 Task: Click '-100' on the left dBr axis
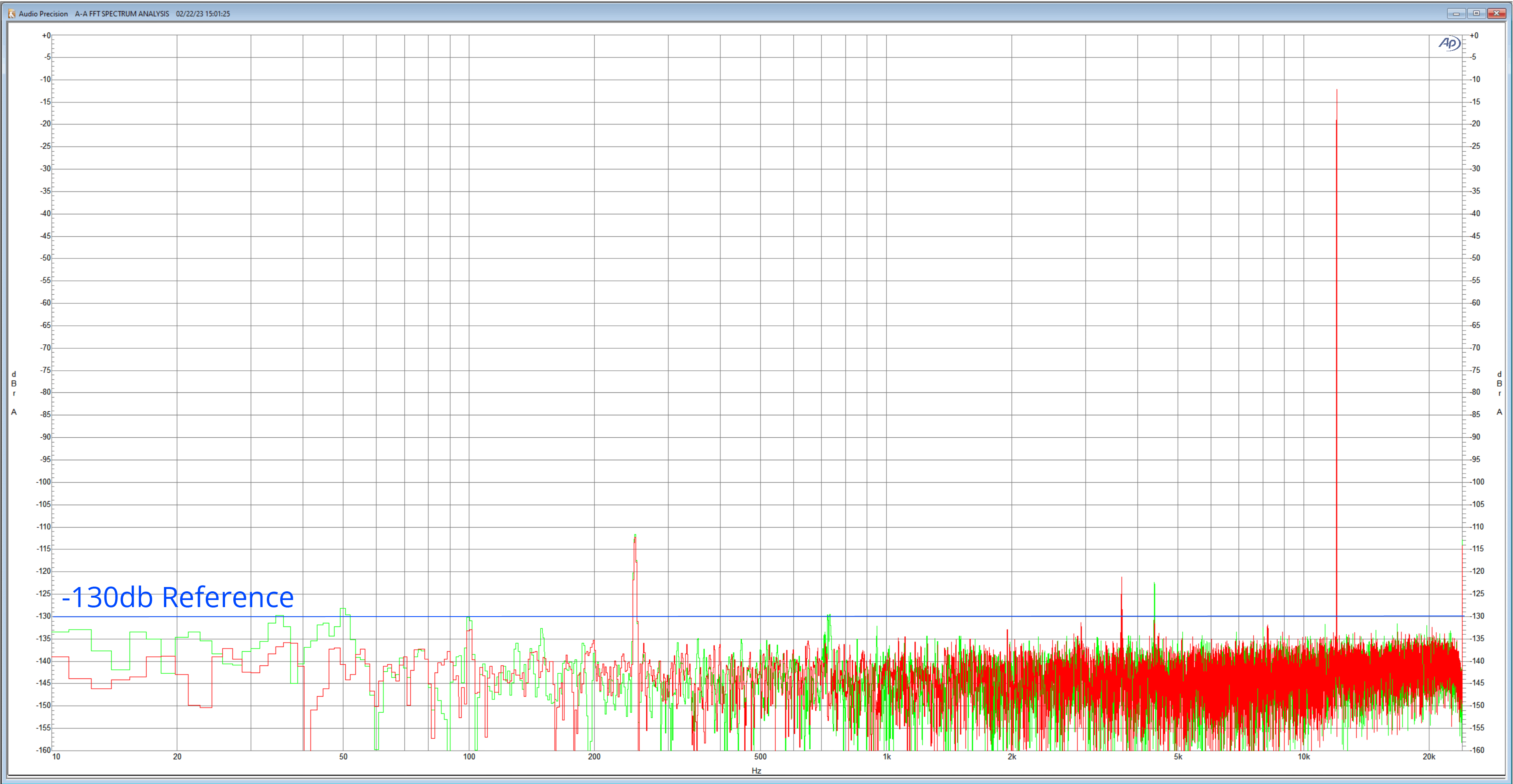click(x=43, y=481)
